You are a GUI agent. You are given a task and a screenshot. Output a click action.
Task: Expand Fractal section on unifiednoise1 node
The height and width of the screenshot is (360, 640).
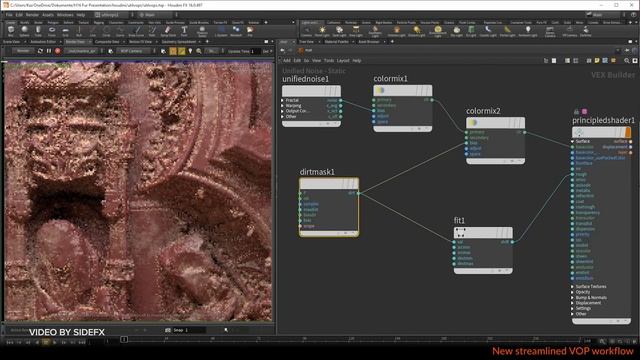point(282,100)
